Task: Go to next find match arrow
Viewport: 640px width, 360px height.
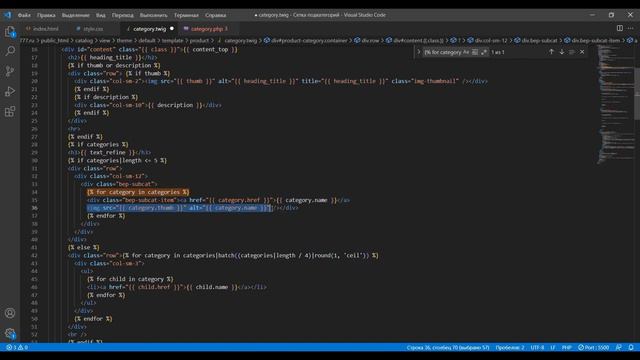Action: (x=562, y=52)
